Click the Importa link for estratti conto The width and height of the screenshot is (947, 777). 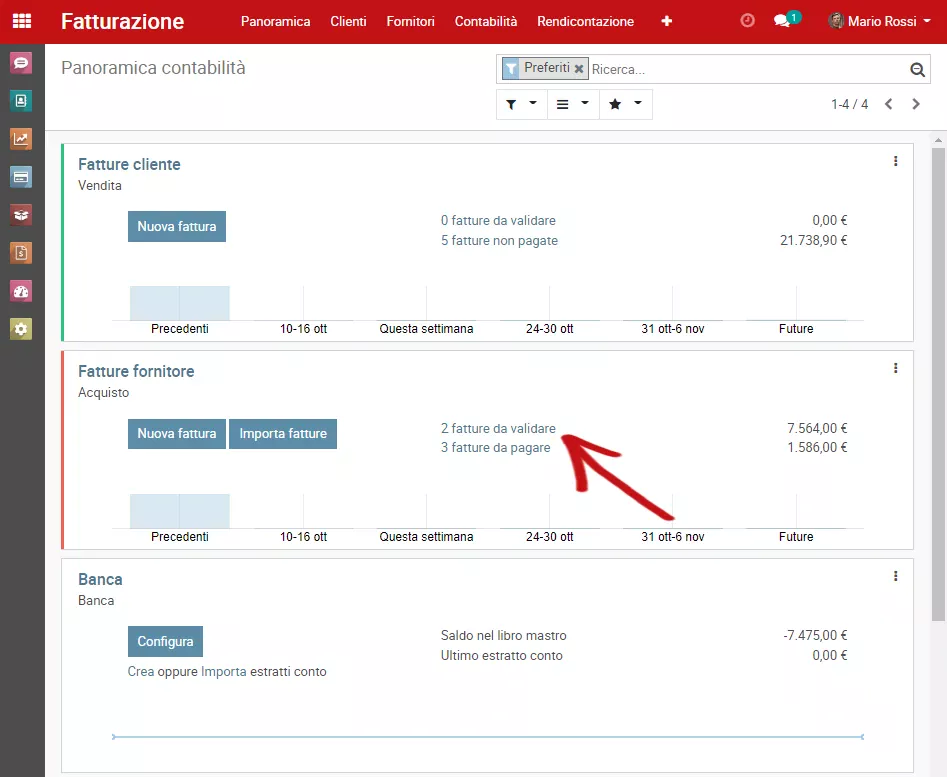point(223,671)
